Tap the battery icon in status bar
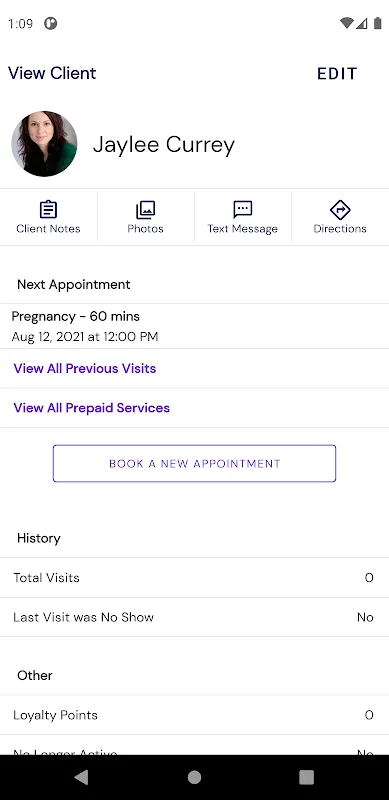This screenshot has height=800, width=389. point(377,23)
